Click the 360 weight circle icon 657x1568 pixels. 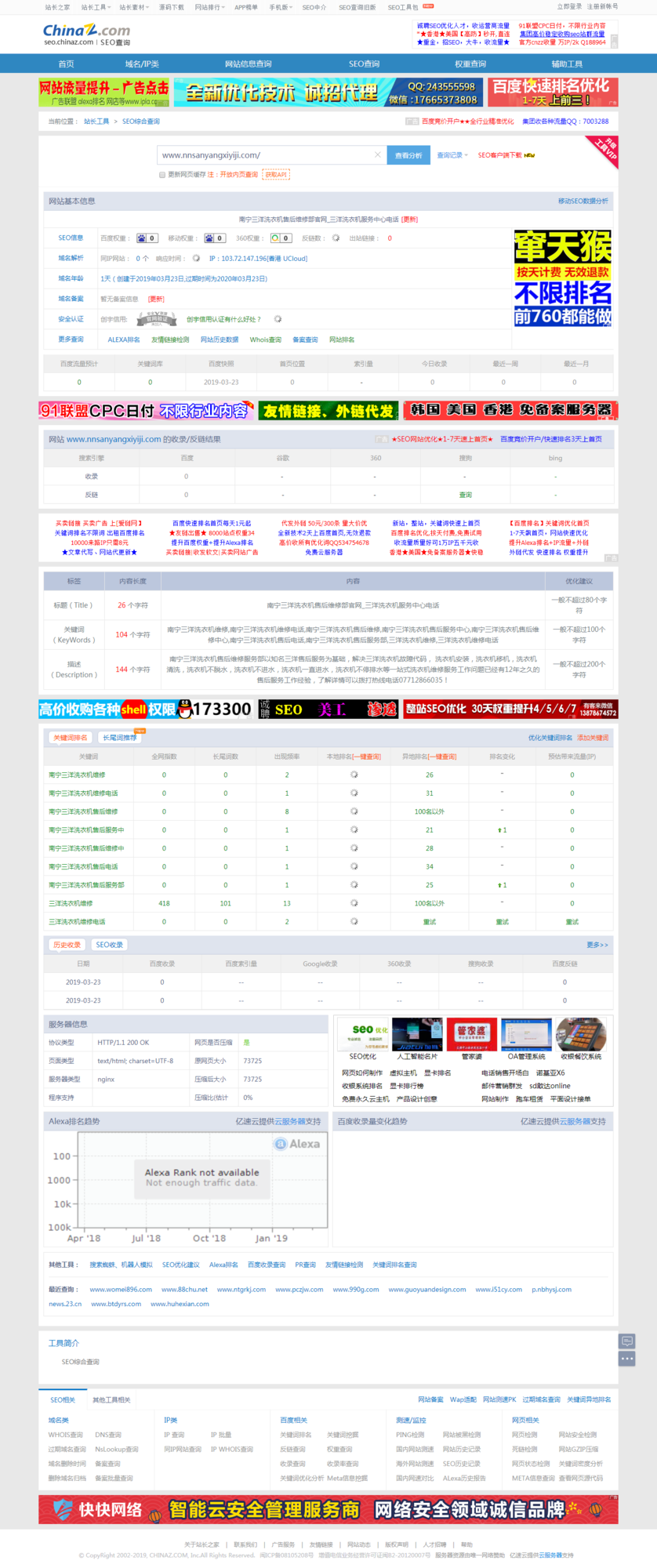tap(275, 238)
